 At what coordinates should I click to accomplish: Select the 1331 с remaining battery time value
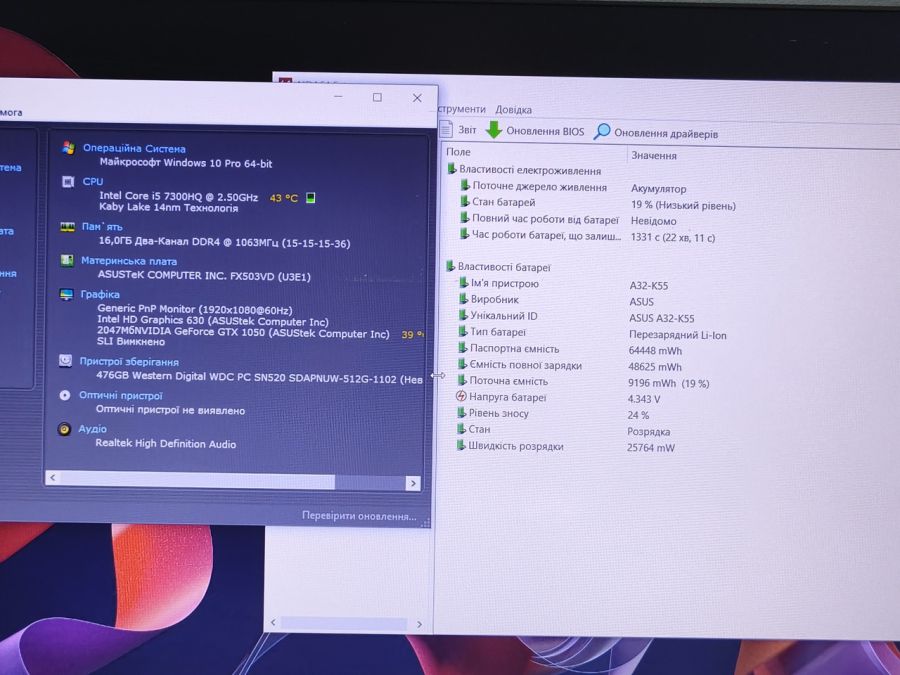tap(673, 238)
